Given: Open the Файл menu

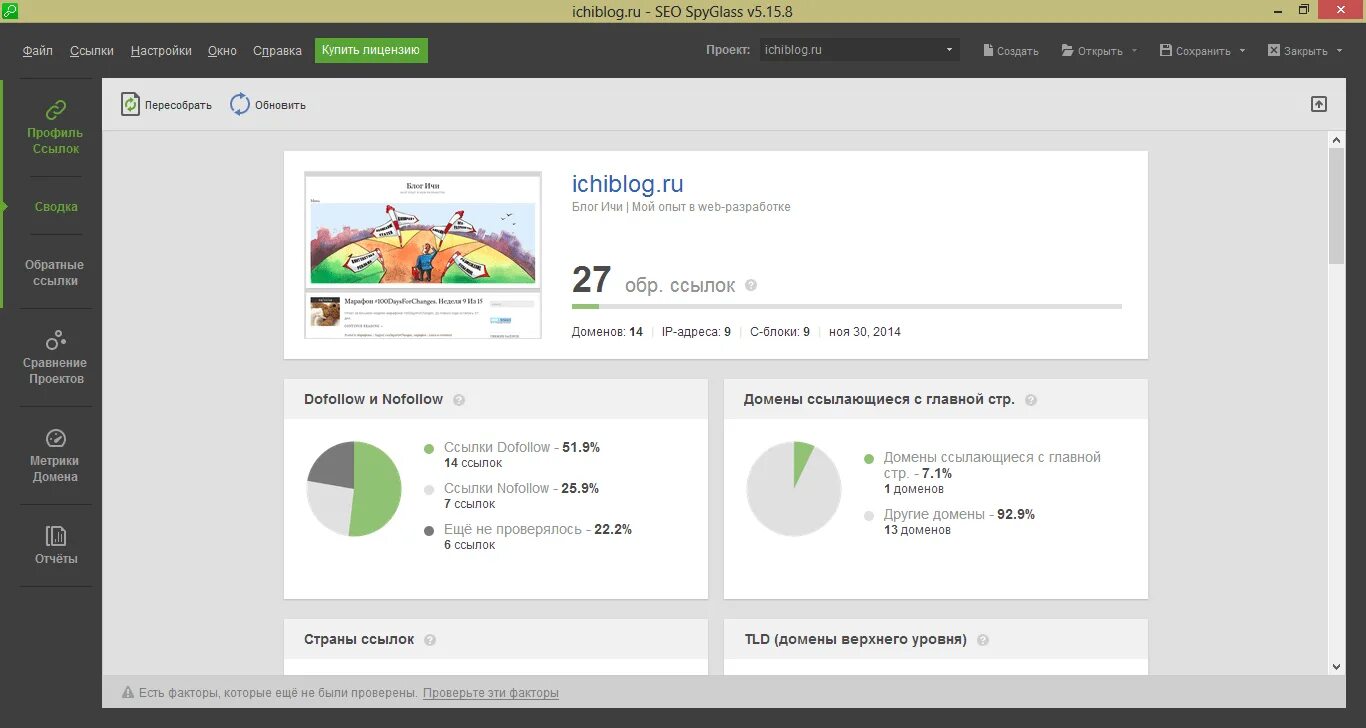Looking at the screenshot, I should click(38, 50).
